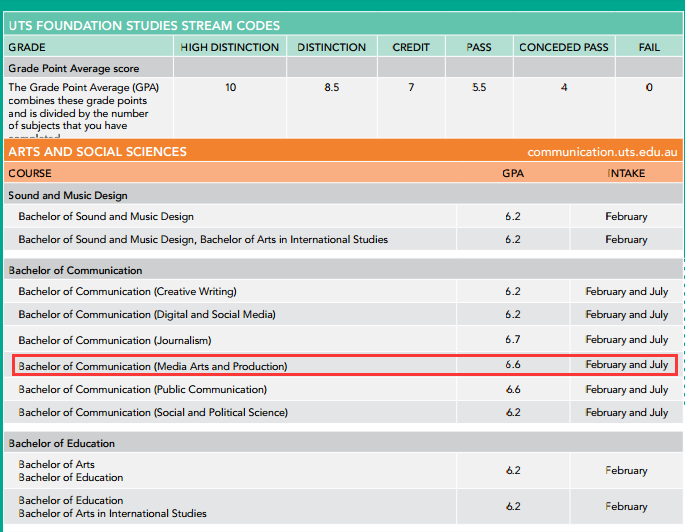This screenshot has height=532, width=685.
Task: Click the Sound and Music Design section heading
Action: tap(68, 195)
